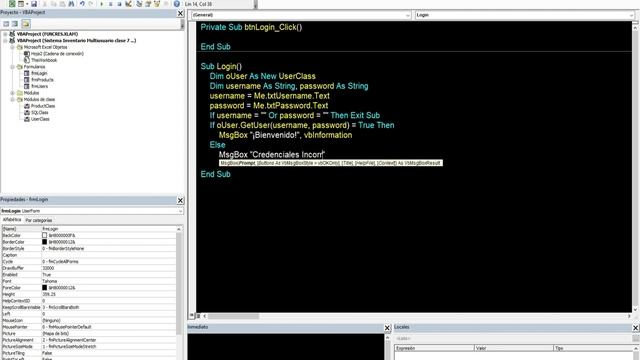Collapse Formularios folder

pos(12,67)
